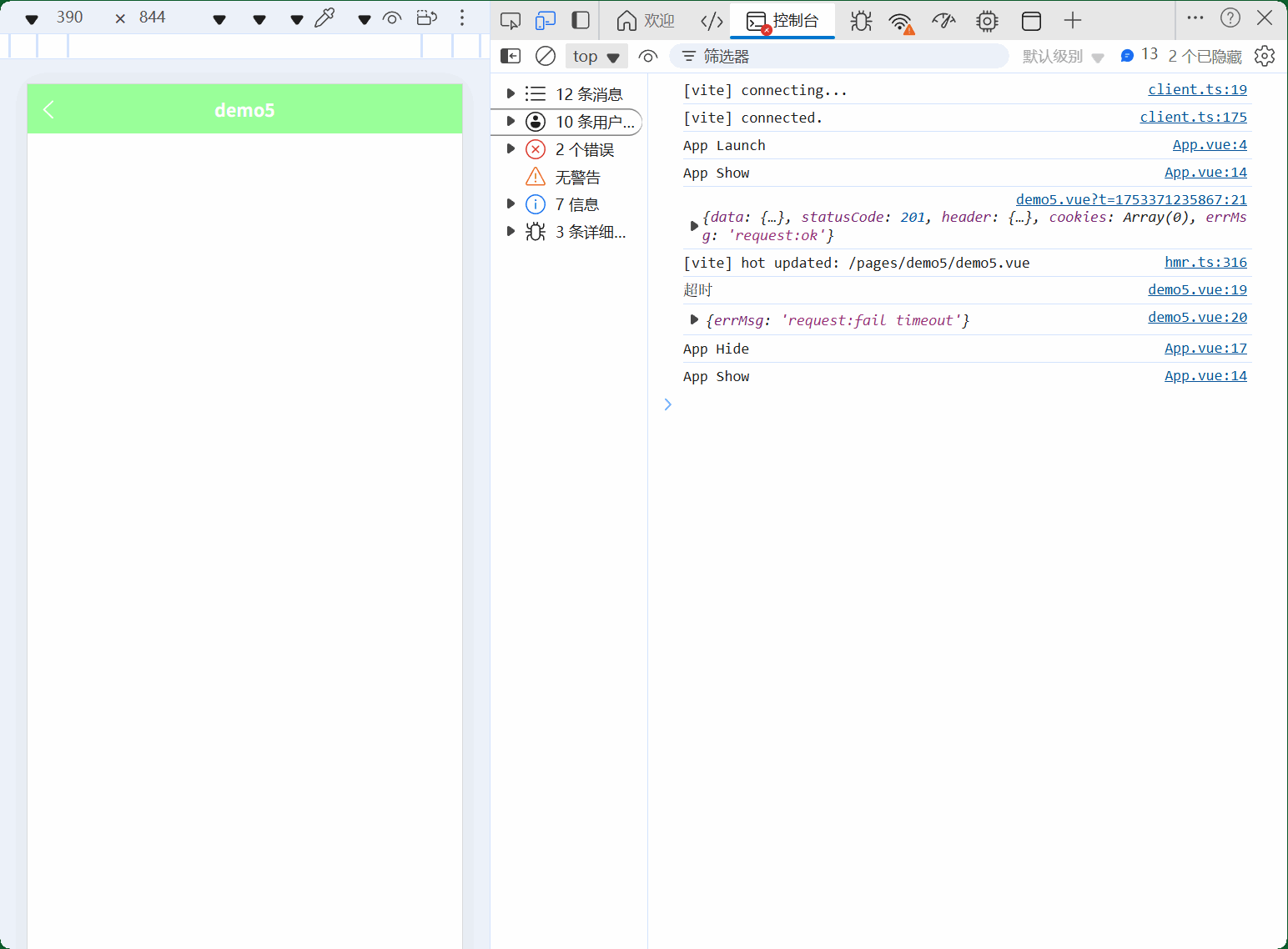The width and height of the screenshot is (1288, 949).
Task: Expand the request:fail errMsg object
Action: [694, 319]
